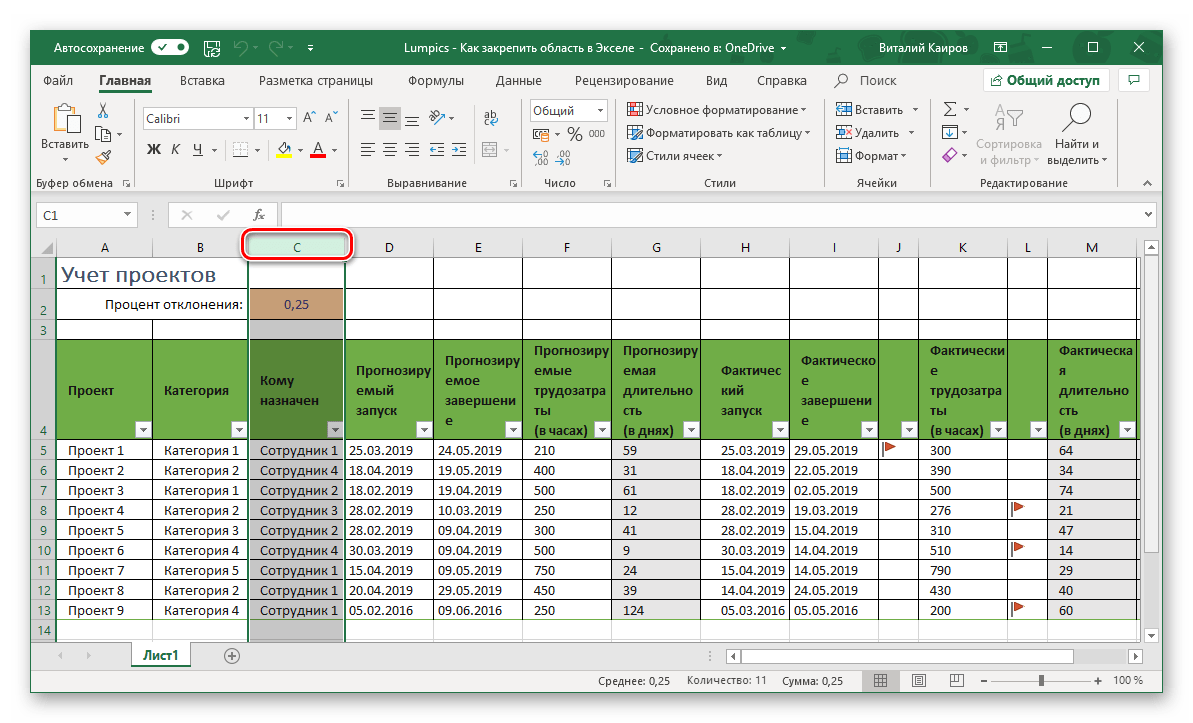The height and width of the screenshot is (723, 1193).
Task: Open the Comments speech bubble icon
Action: click(x=1134, y=80)
